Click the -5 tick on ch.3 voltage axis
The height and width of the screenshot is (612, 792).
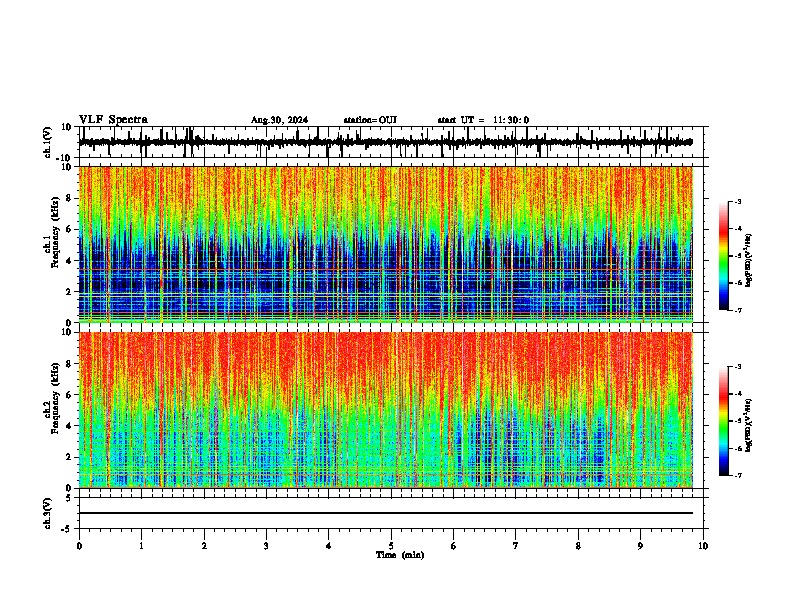pyautogui.click(x=68, y=529)
